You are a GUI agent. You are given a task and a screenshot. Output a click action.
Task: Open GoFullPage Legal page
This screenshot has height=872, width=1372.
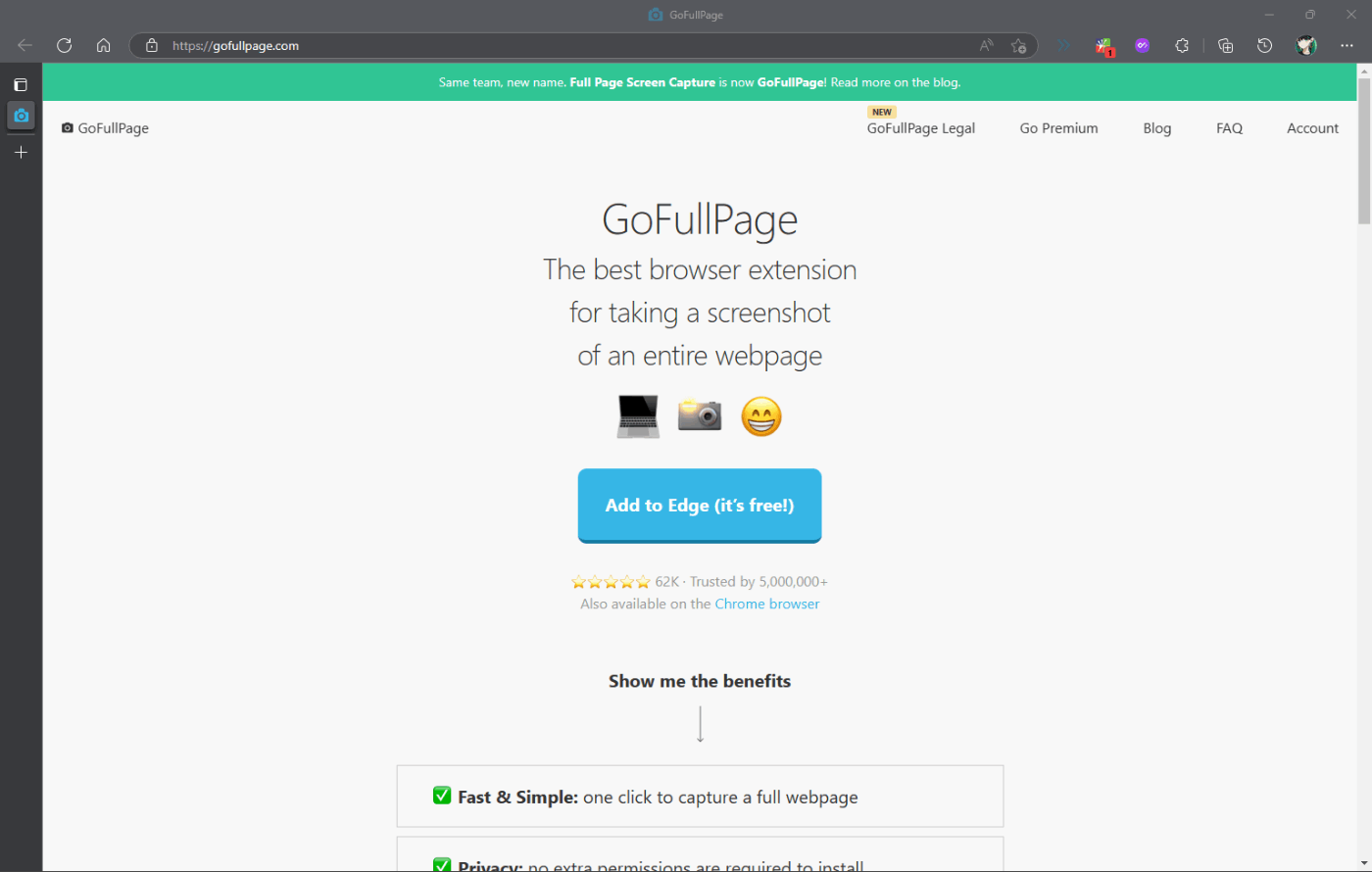921,128
